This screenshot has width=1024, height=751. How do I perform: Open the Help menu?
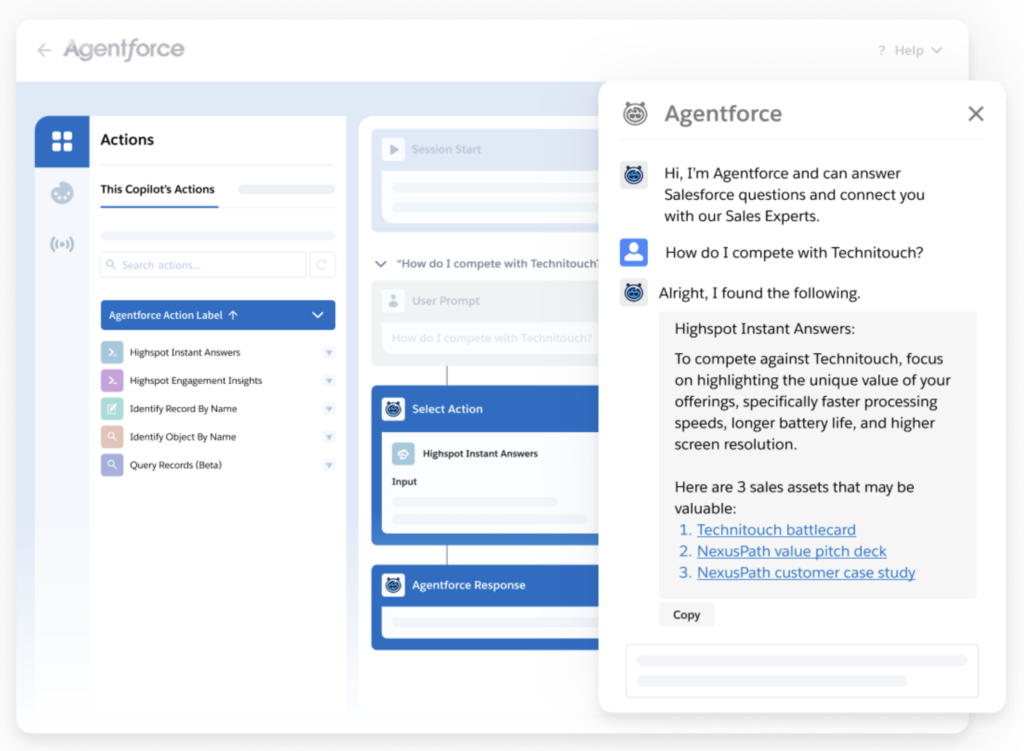pos(910,50)
